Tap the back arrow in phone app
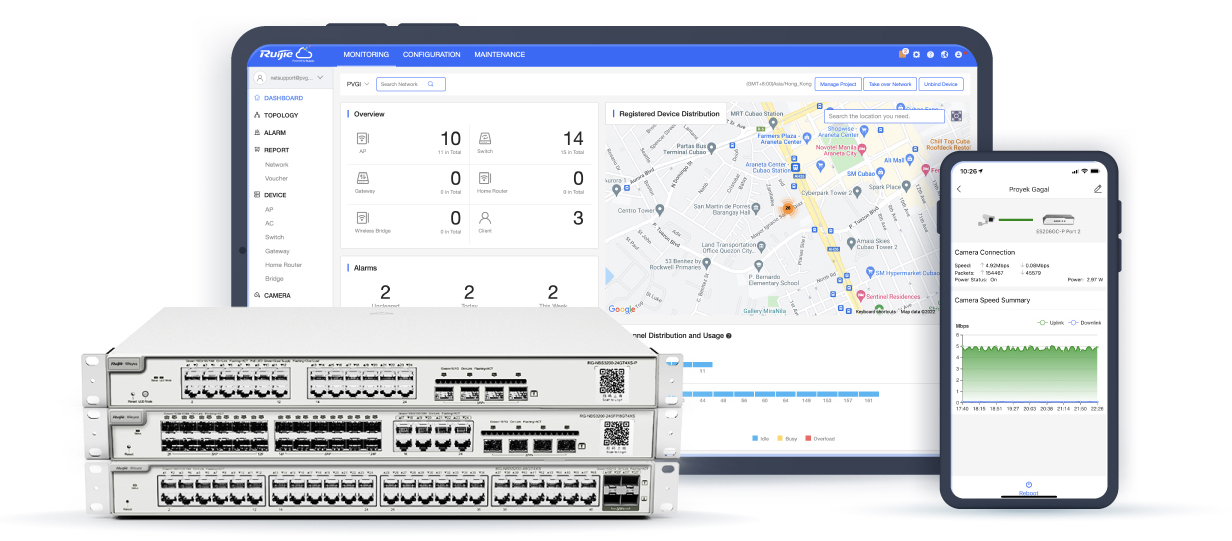 coord(960,189)
